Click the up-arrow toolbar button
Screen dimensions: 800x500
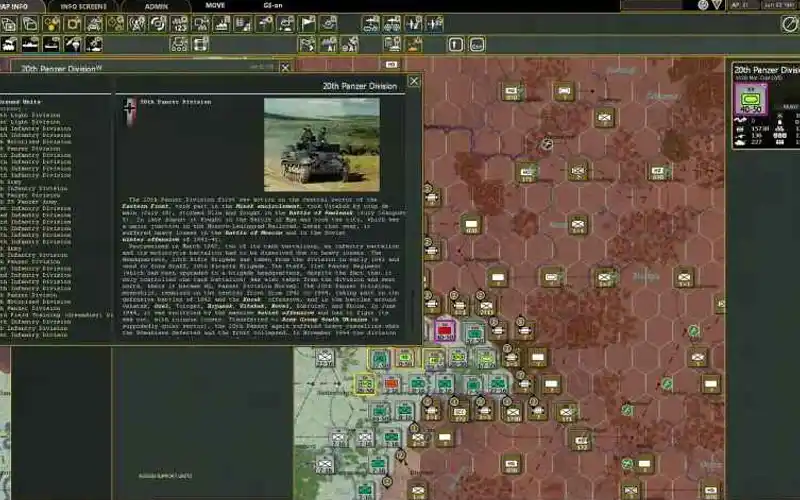click(x=455, y=44)
